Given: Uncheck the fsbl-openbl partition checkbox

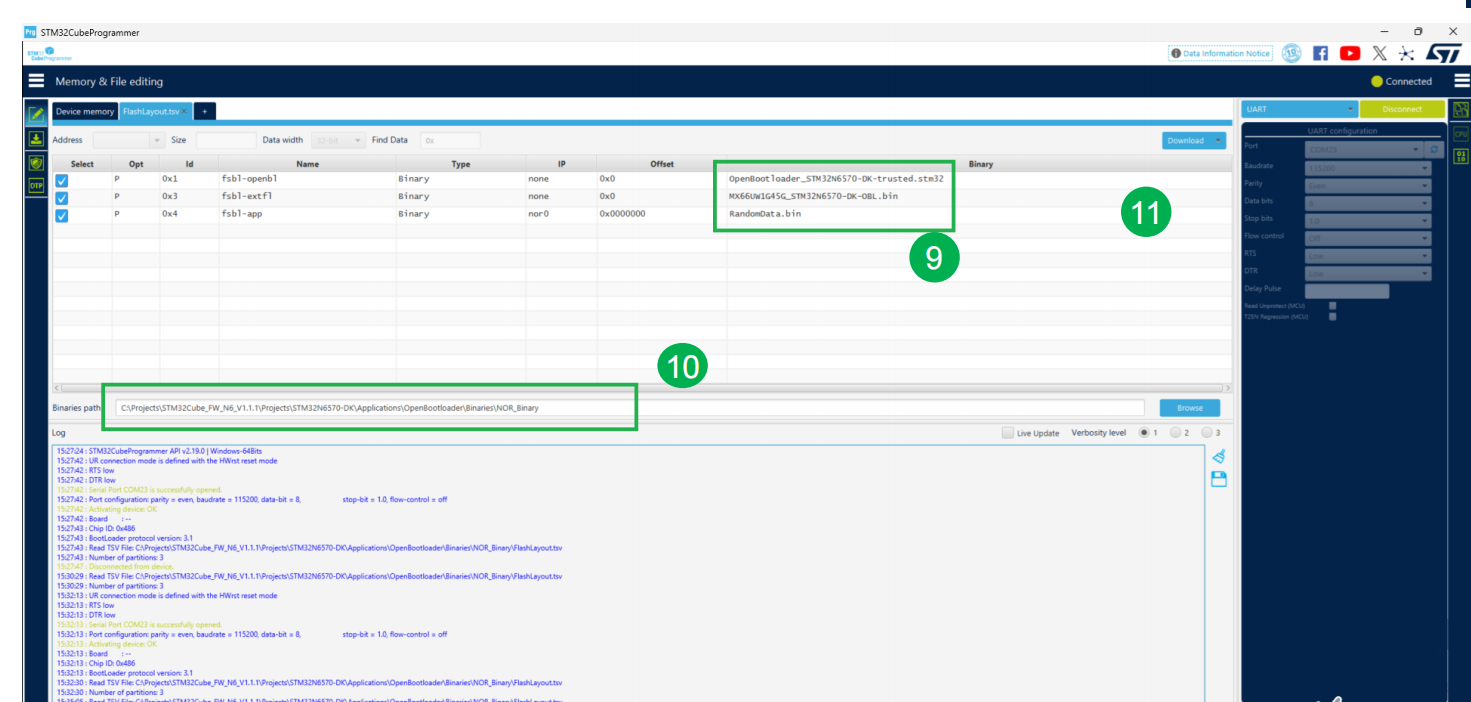Looking at the screenshot, I should [x=62, y=180].
